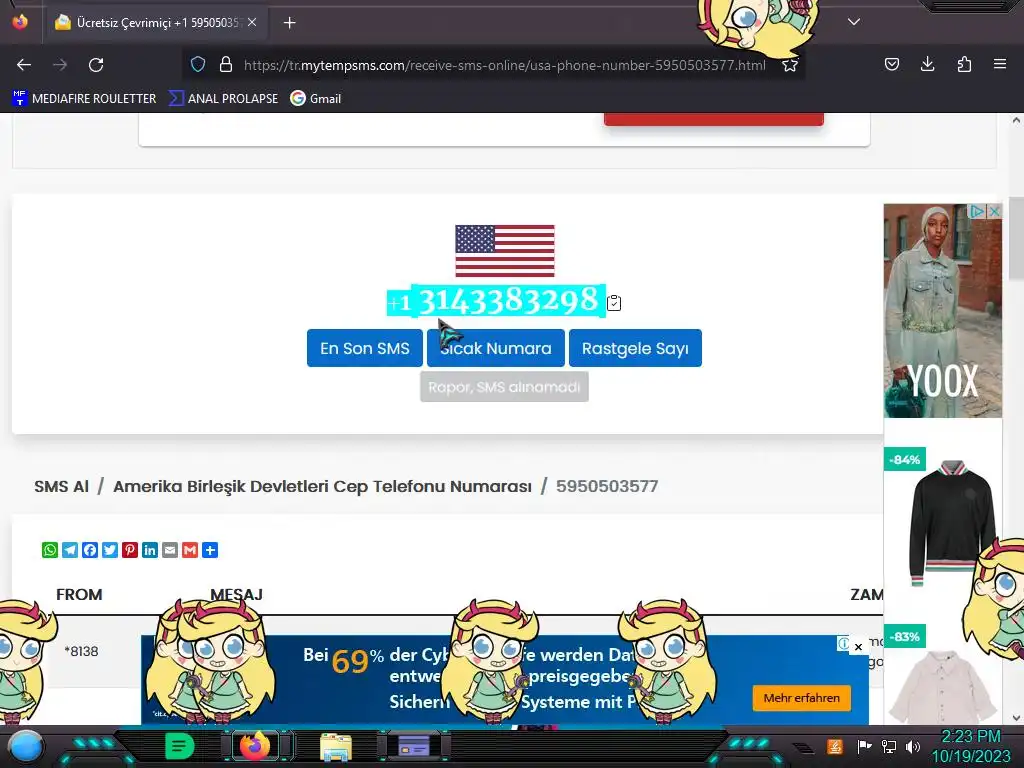Open the Gmail bookmark
Screen dimensions: 1024x768
coord(316,99)
